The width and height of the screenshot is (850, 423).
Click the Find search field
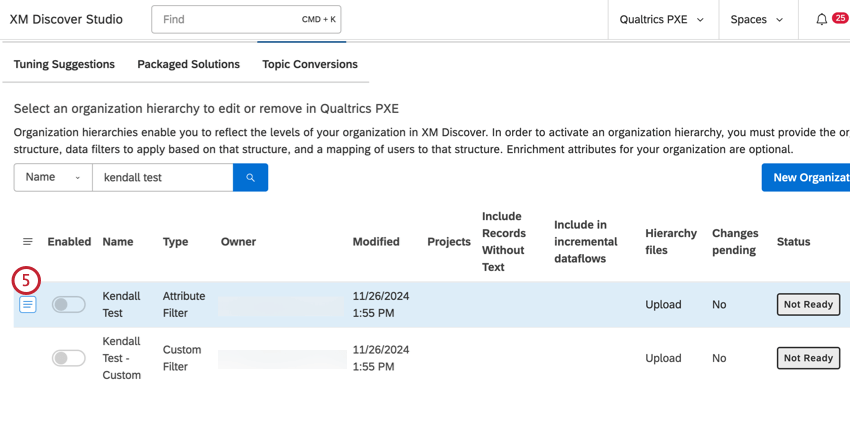coord(230,20)
